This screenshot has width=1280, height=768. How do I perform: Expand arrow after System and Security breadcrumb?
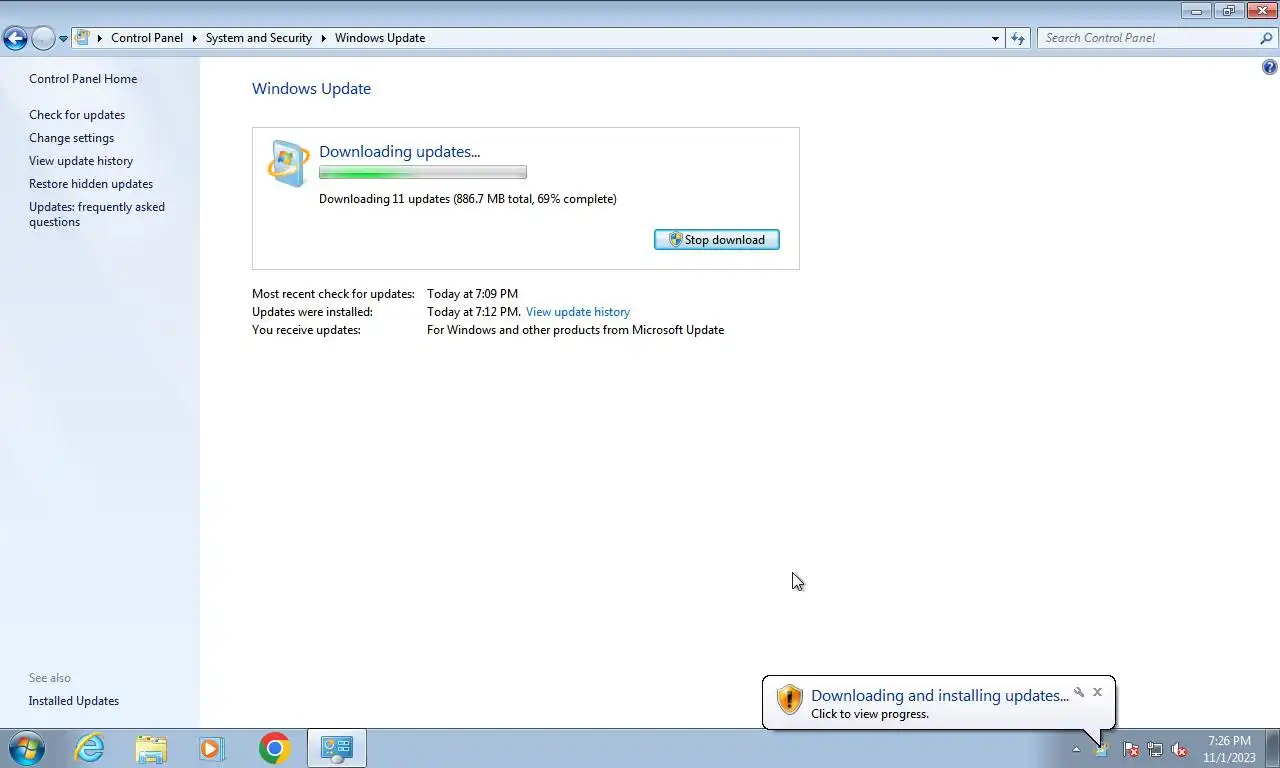[x=324, y=38]
